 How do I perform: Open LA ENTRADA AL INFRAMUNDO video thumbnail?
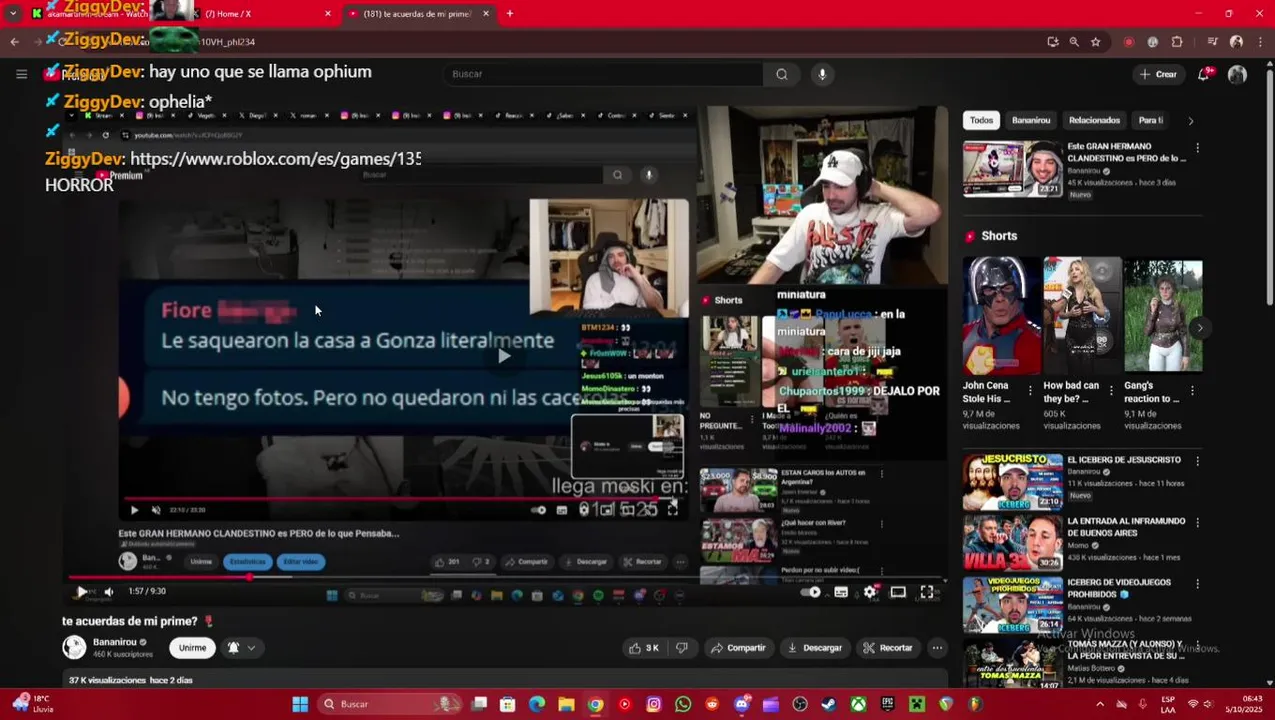click(1013, 544)
